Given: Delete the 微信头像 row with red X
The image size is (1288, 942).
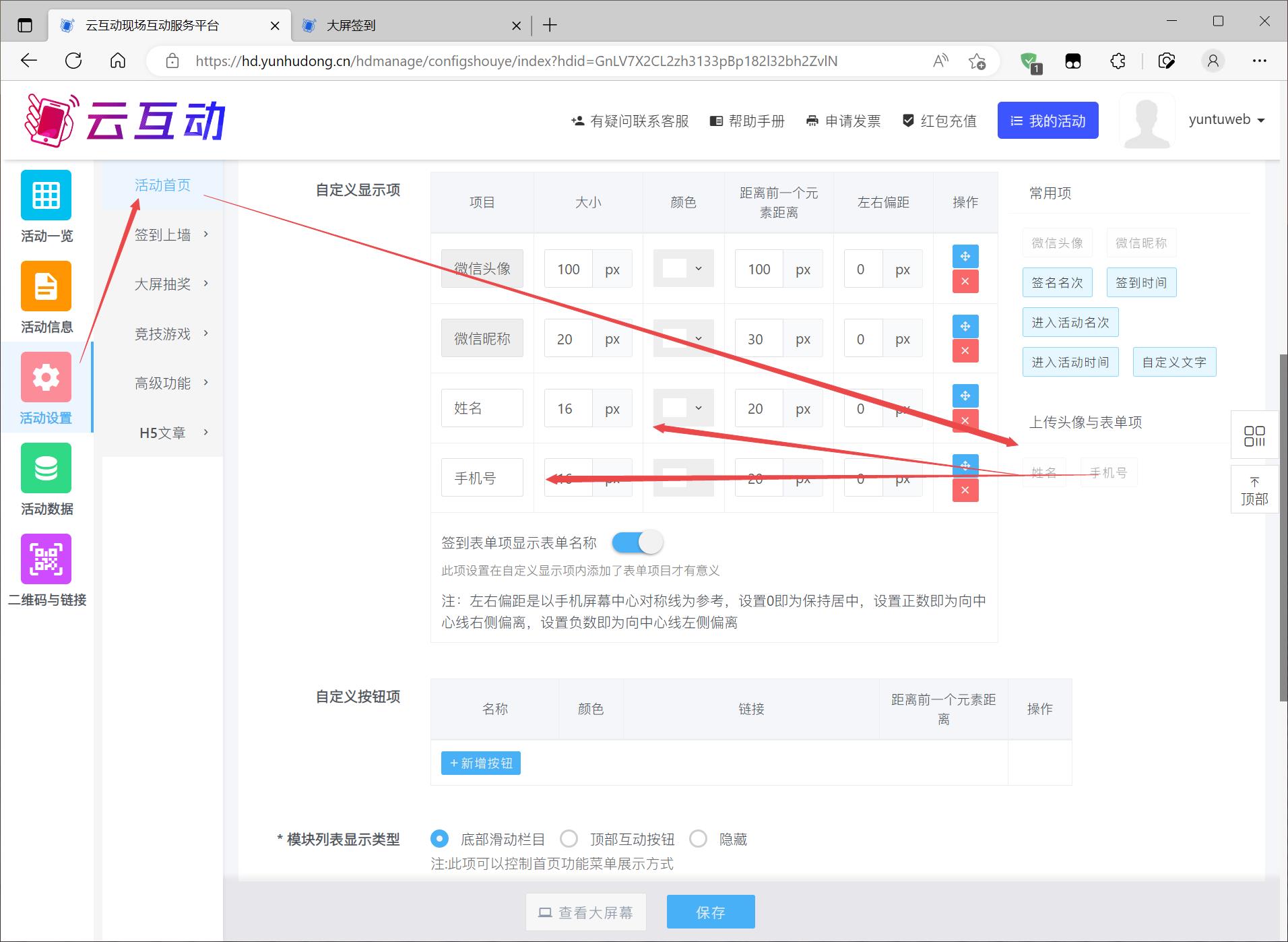Looking at the screenshot, I should coord(965,282).
